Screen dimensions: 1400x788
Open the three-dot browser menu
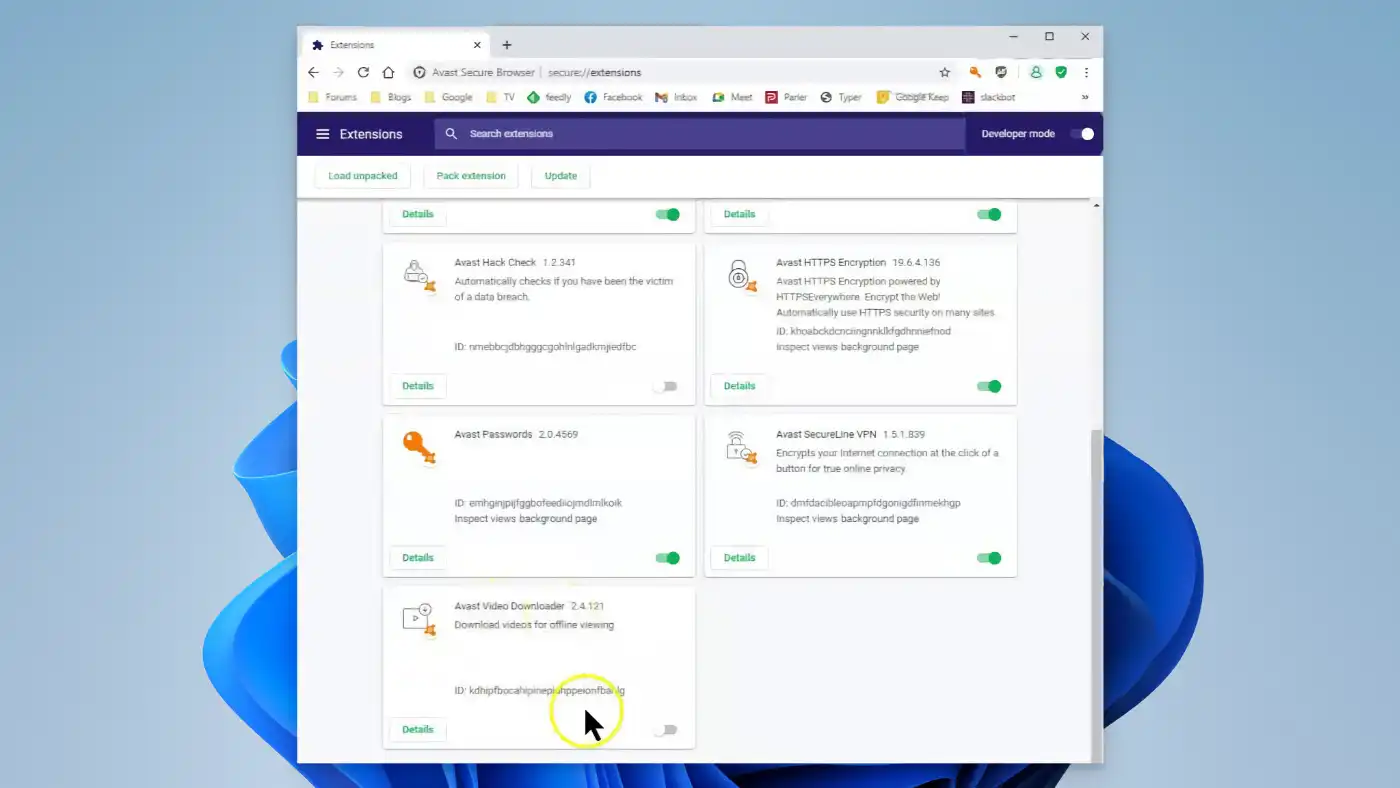coord(1086,72)
